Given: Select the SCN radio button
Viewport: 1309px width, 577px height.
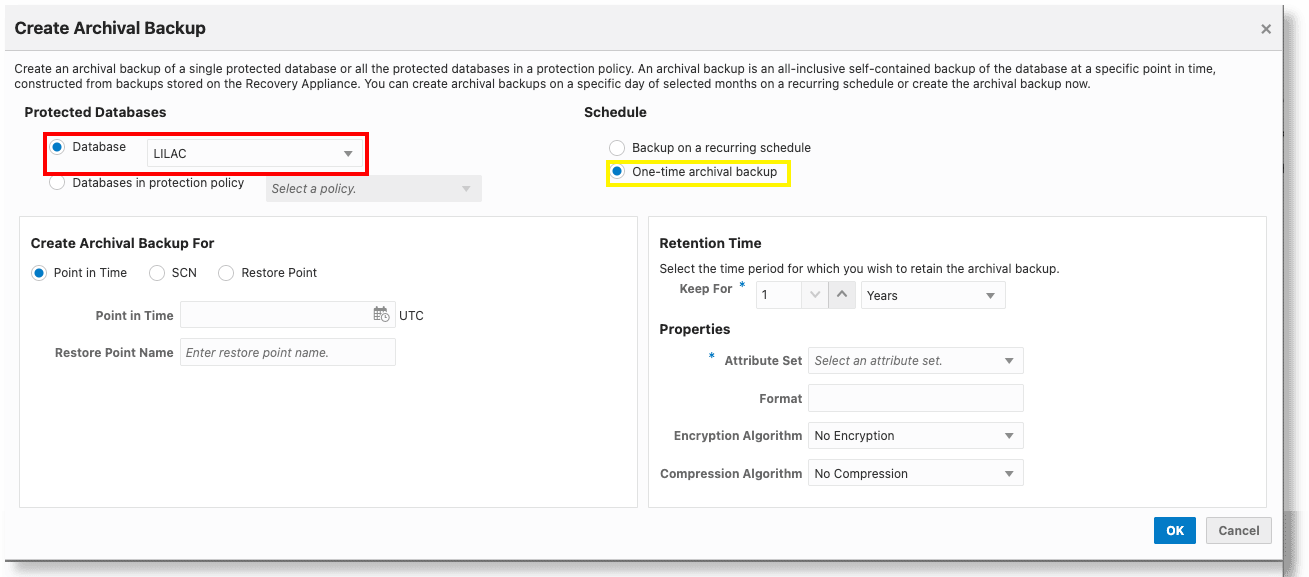Looking at the screenshot, I should pos(156,272).
